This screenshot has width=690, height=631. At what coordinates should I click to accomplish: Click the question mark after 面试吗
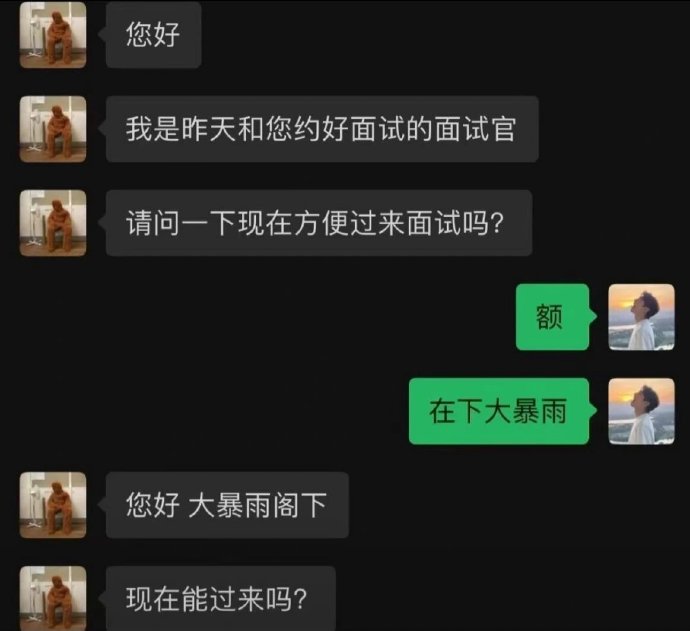(x=496, y=224)
